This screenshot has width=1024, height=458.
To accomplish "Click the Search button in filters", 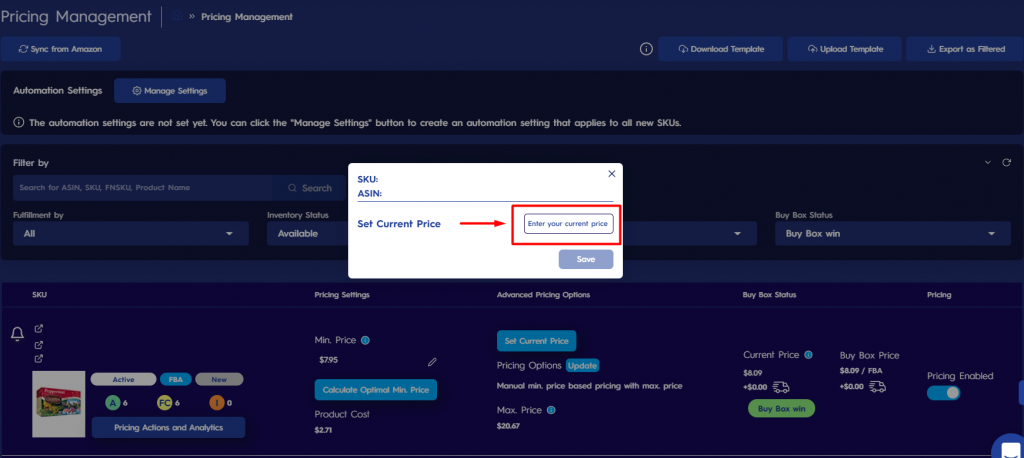I will (x=310, y=188).
